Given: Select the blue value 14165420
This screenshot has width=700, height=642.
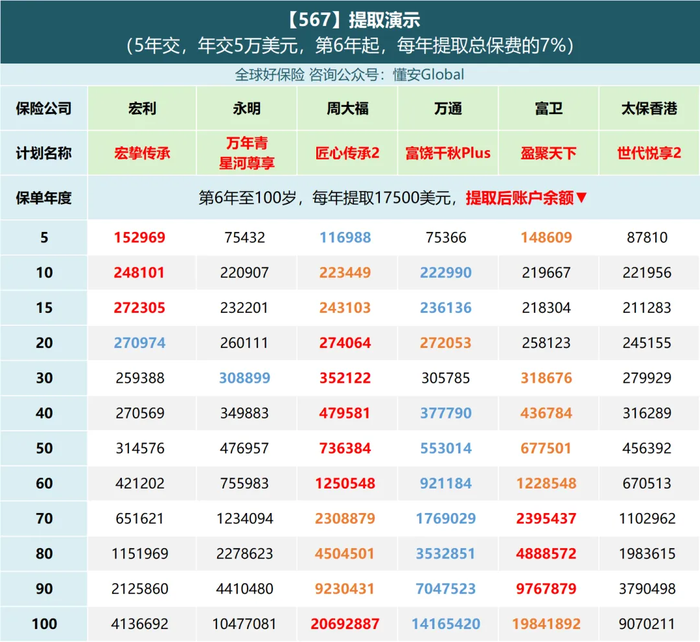Looking at the screenshot, I should pyautogui.click(x=446, y=624).
